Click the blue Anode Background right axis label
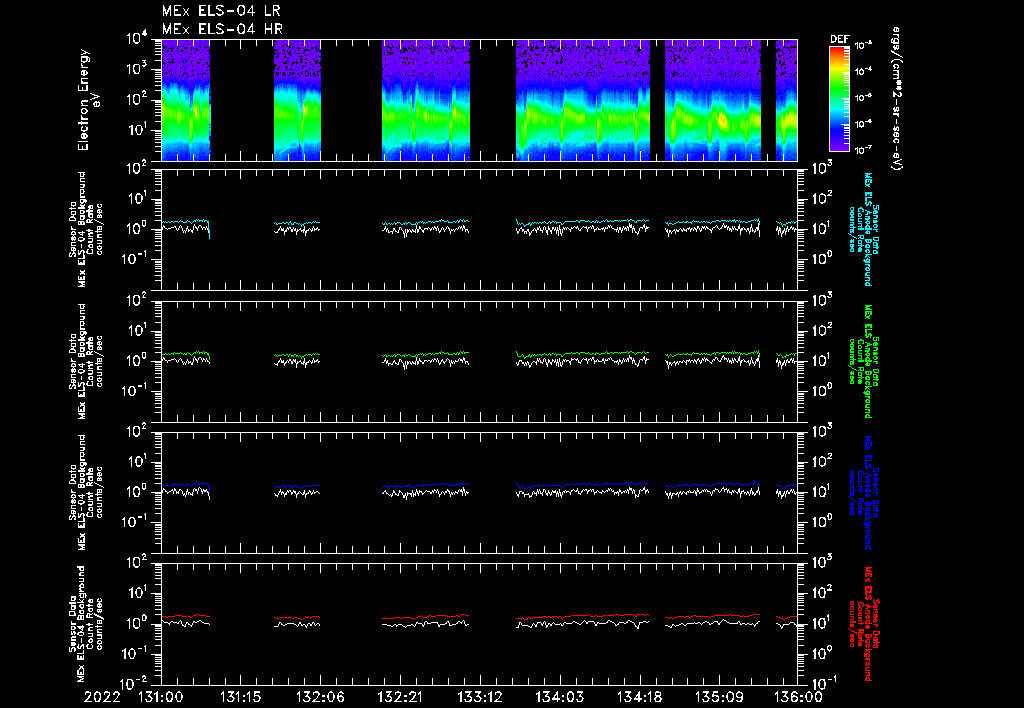This screenshot has width=1024, height=708. [x=864, y=492]
